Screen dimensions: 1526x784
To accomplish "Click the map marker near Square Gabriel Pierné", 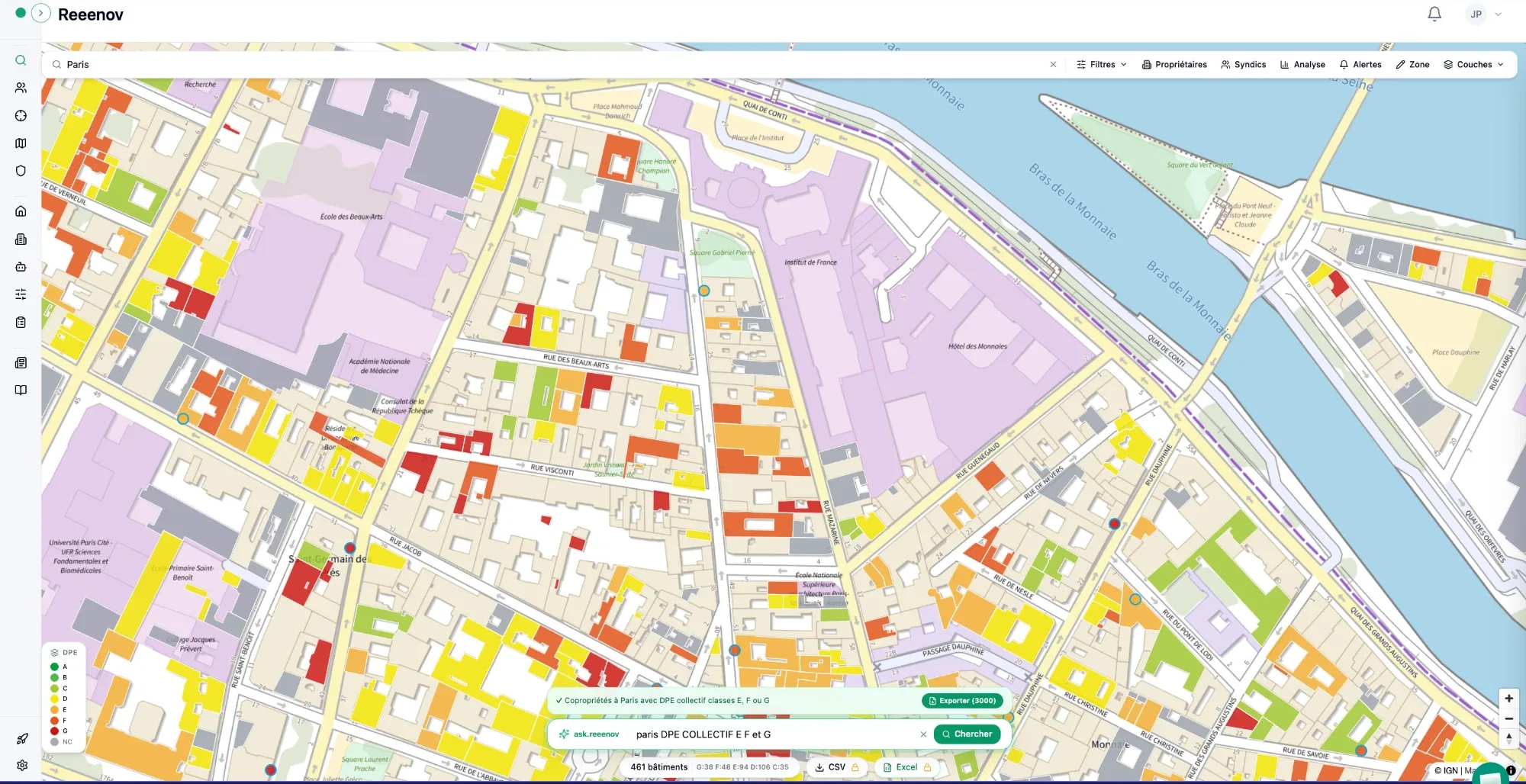I will click(x=704, y=291).
